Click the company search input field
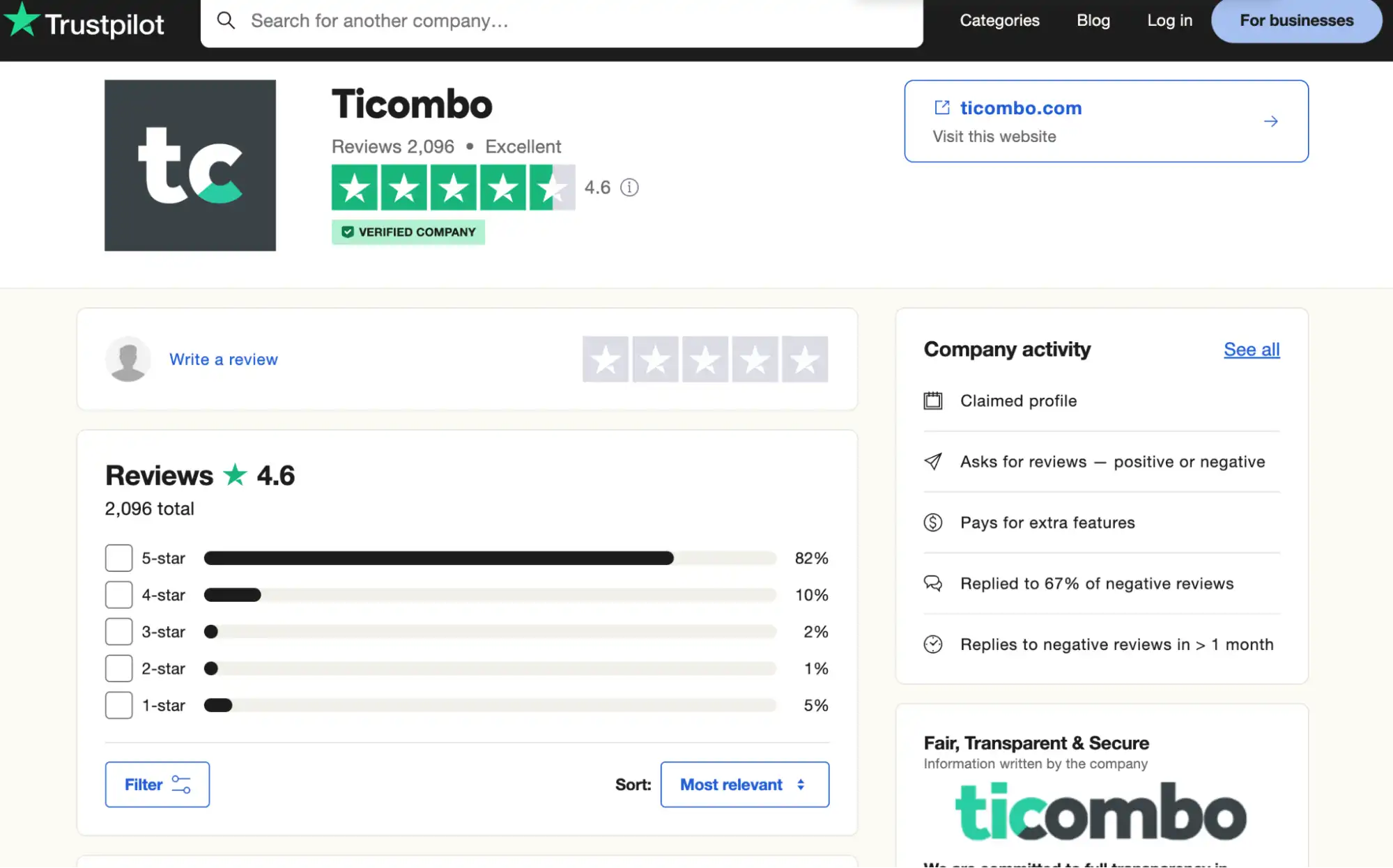 [x=488, y=21]
